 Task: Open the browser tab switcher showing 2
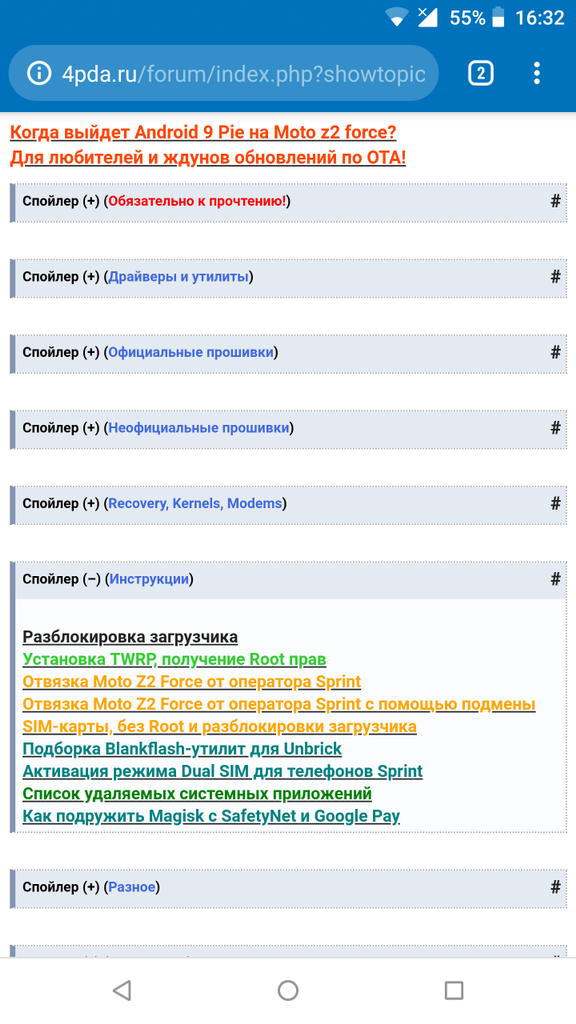pos(481,73)
